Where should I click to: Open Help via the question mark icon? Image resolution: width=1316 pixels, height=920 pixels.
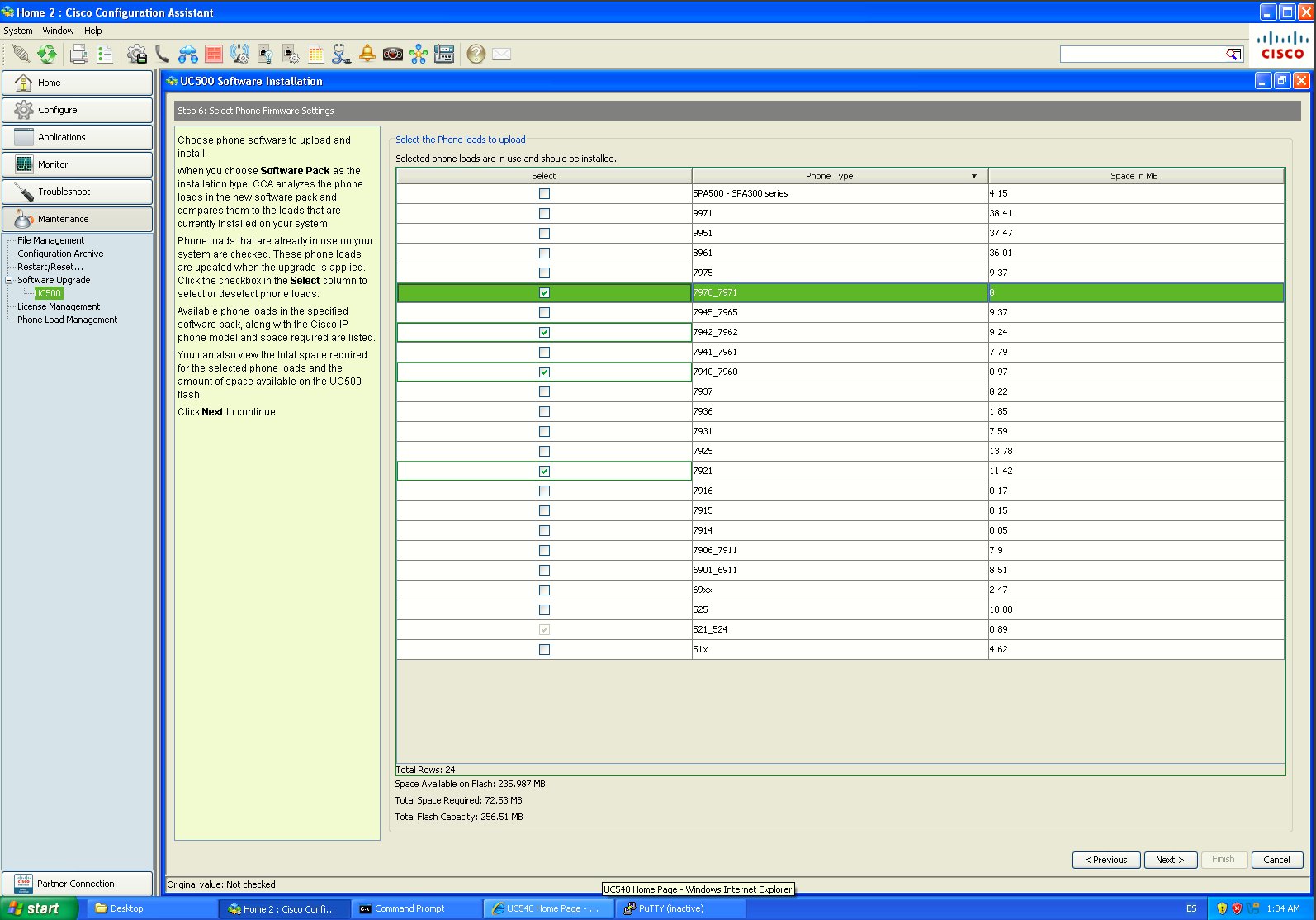click(x=476, y=55)
